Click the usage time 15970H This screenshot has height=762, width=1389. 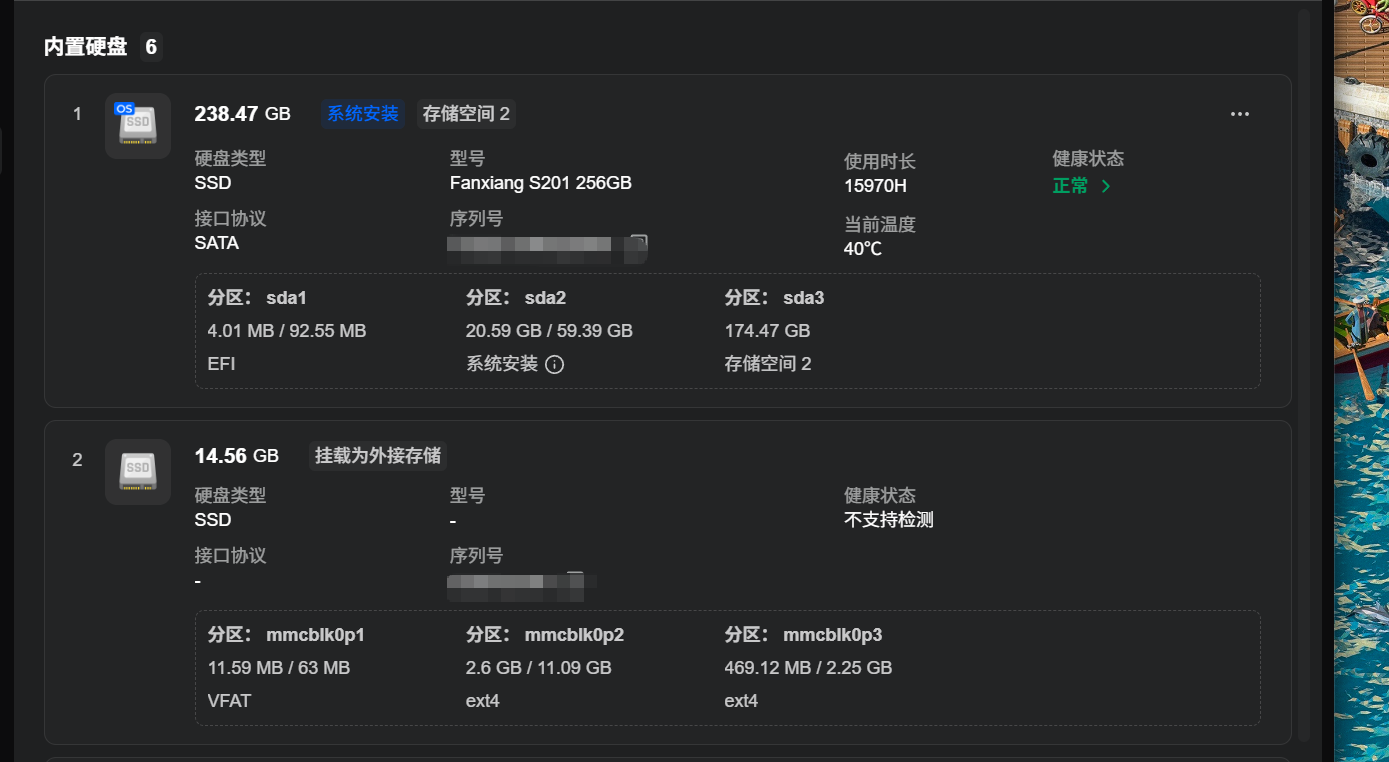pos(875,186)
